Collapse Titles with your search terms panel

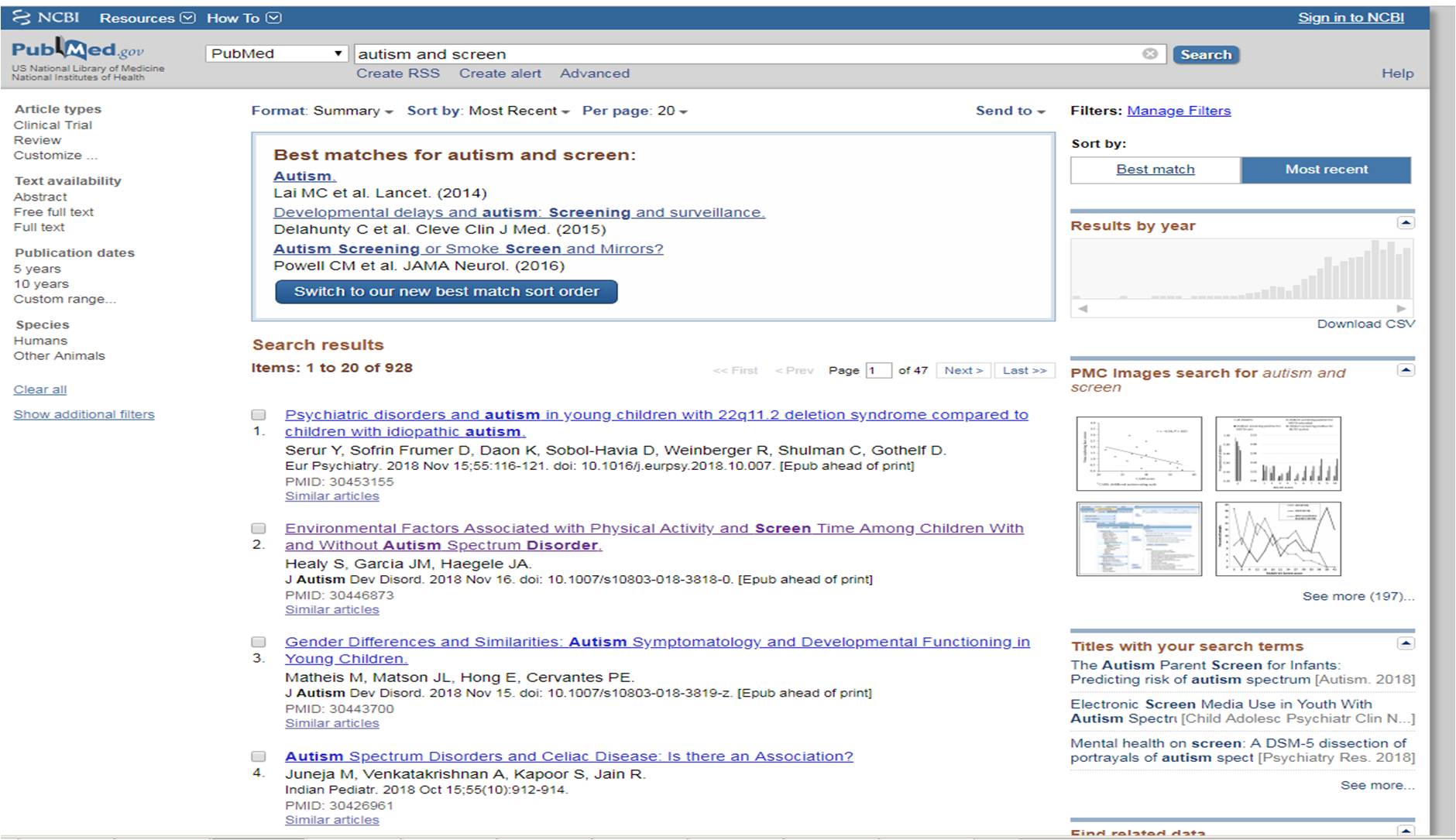click(x=1406, y=643)
